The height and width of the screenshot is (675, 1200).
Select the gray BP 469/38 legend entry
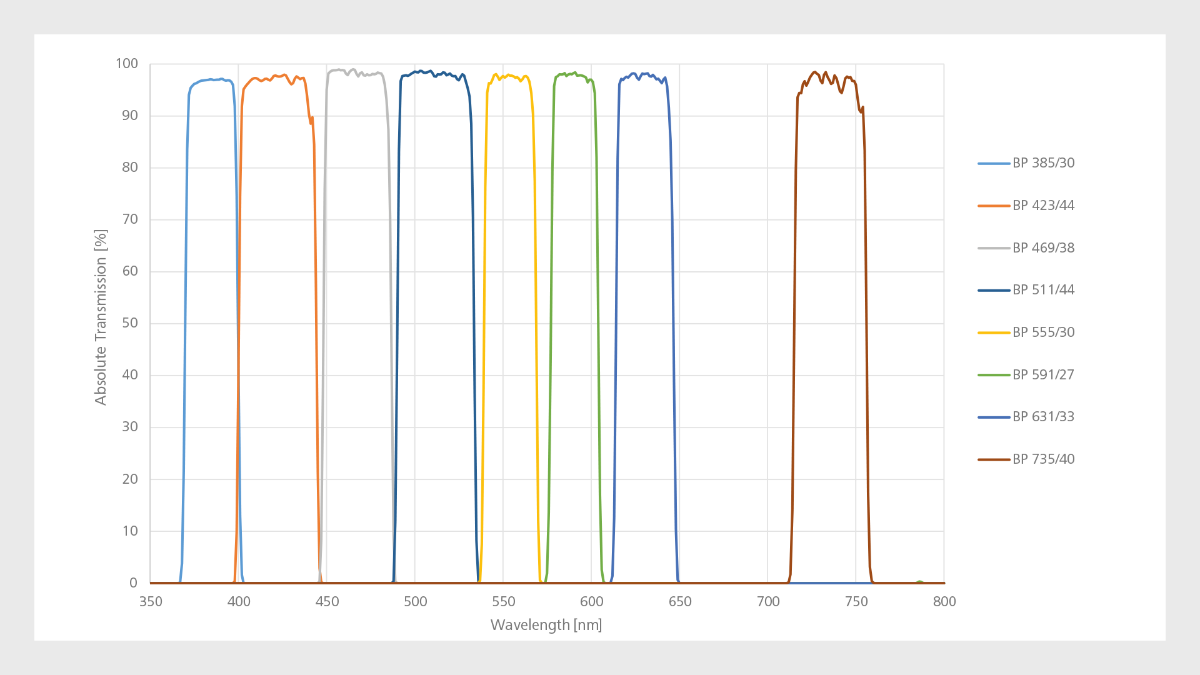[x=1043, y=248]
